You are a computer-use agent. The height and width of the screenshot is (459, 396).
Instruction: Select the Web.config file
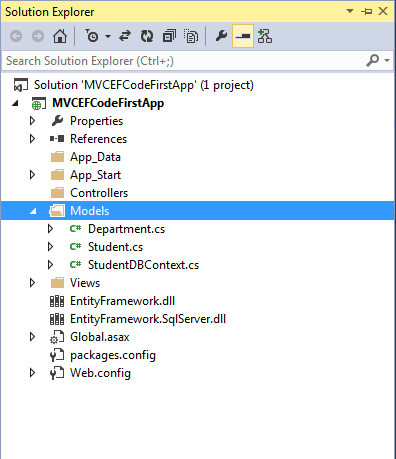[x=100, y=373]
